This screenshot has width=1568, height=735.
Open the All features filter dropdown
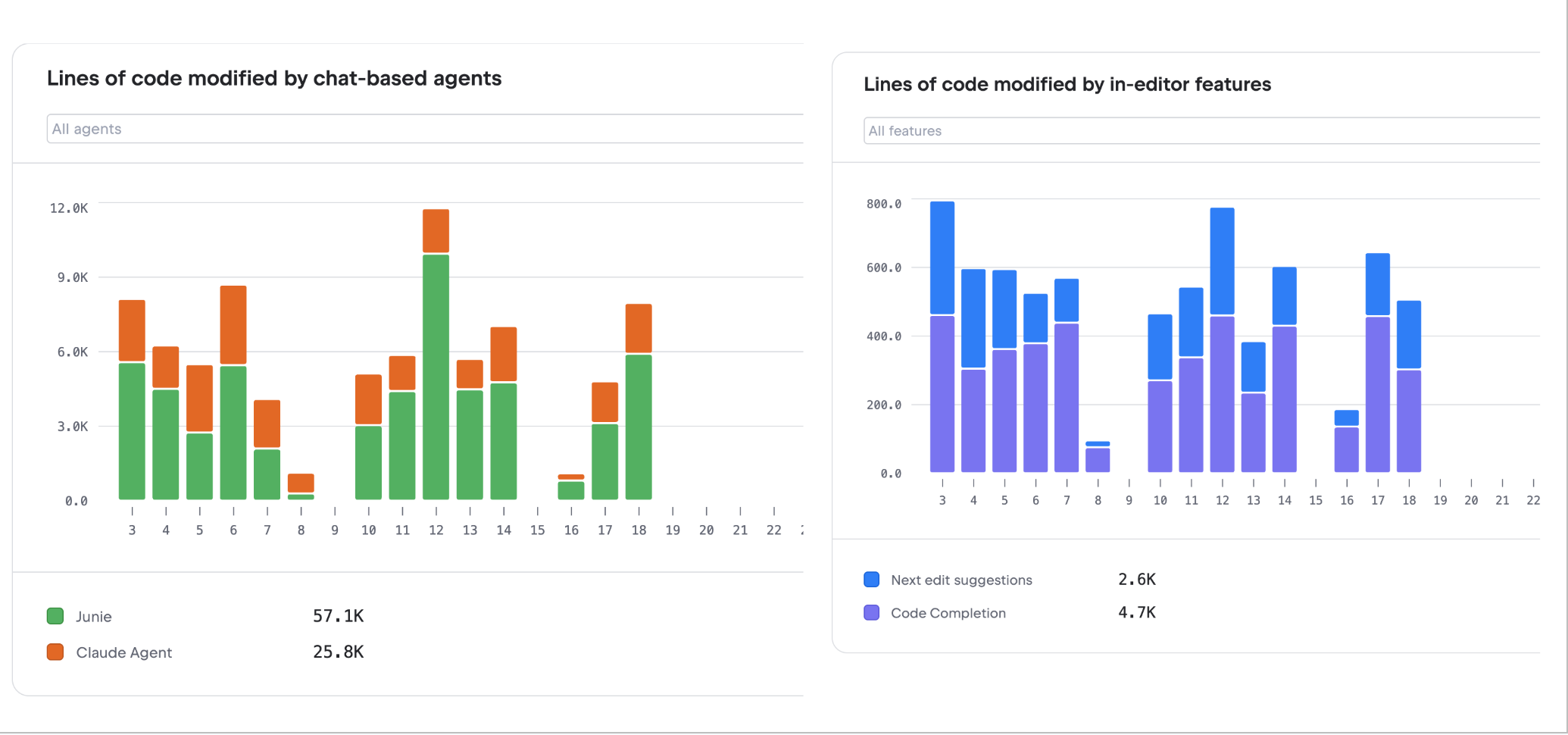coord(1201,131)
